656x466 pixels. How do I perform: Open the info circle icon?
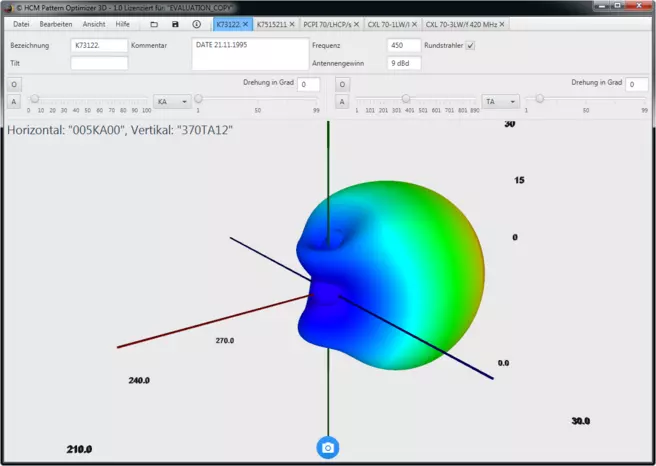[196, 24]
